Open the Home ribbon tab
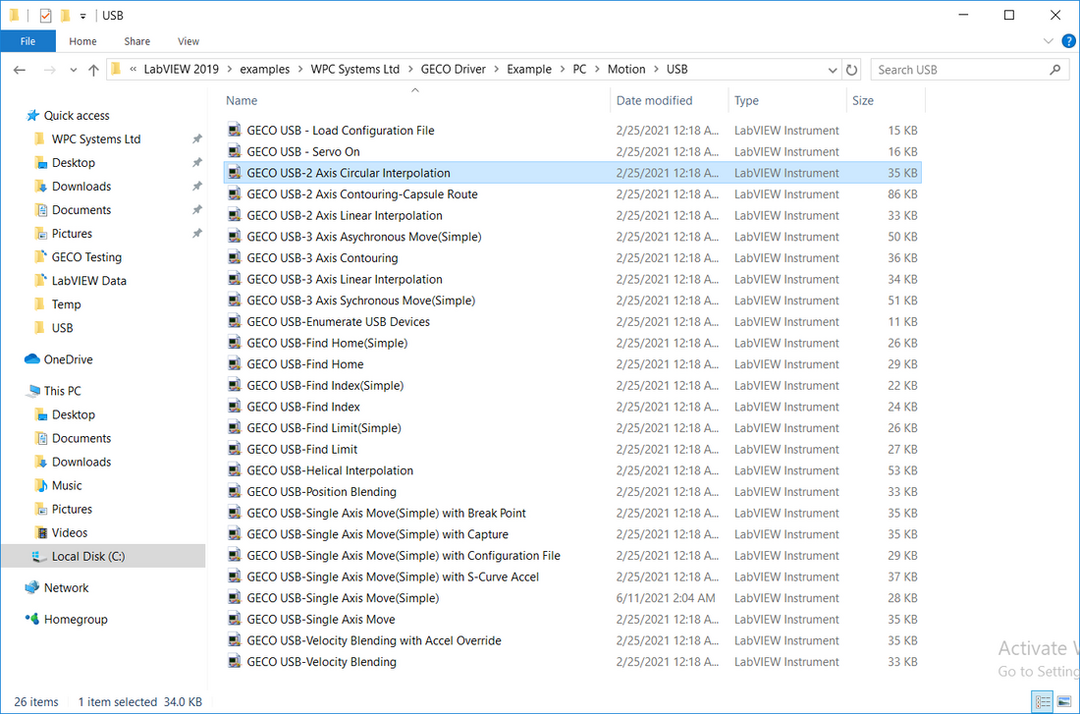 (83, 41)
